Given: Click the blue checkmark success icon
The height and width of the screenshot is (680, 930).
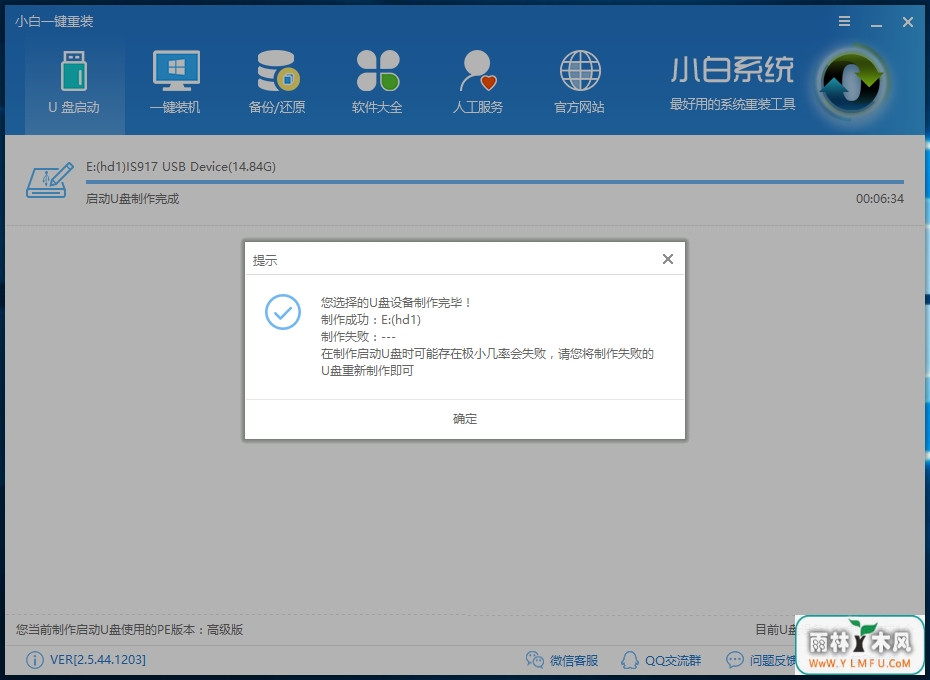Looking at the screenshot, I should pyautogui.click(x=283, y=312).
